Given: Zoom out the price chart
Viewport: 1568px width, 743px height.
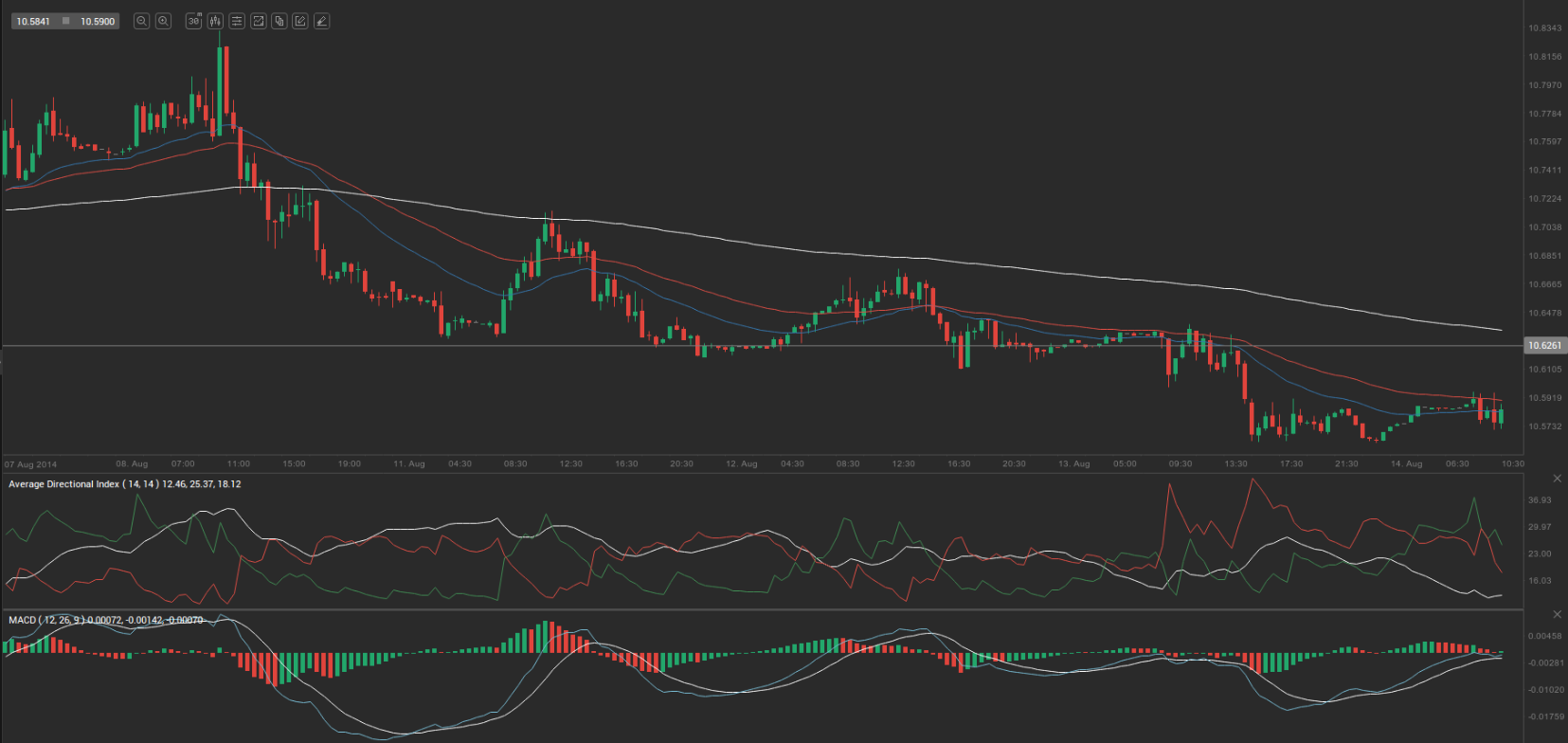Looking at the screenshot, I should [141, 21].
